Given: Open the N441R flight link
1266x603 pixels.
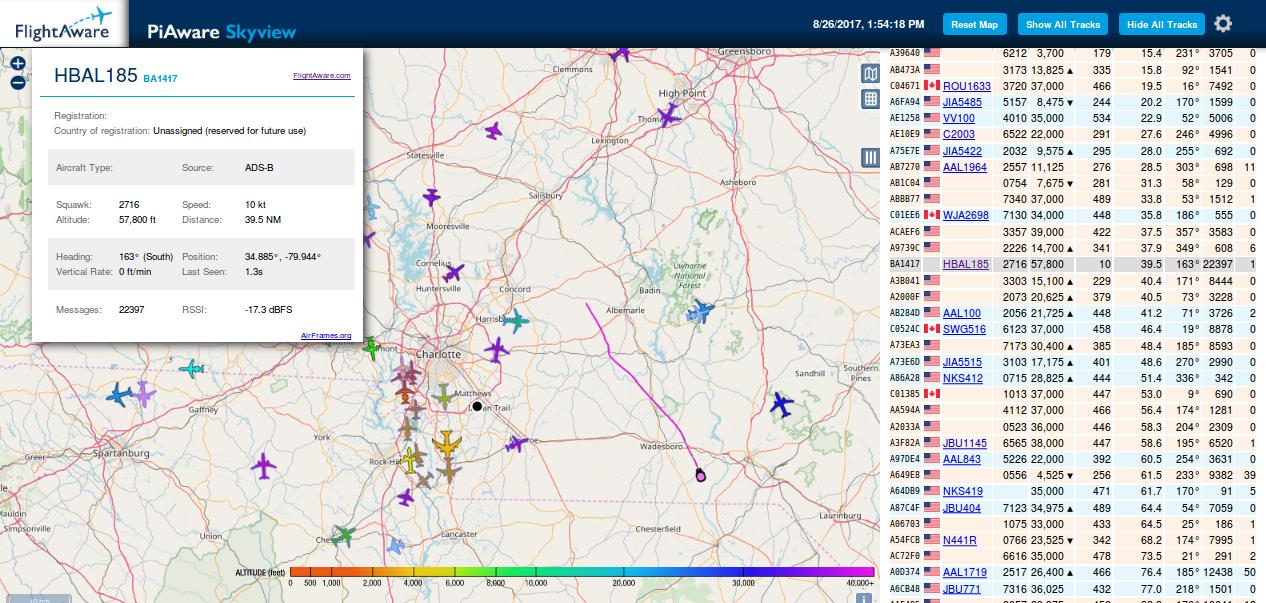Looking at the screenshot, I should [x=960, y=540].
